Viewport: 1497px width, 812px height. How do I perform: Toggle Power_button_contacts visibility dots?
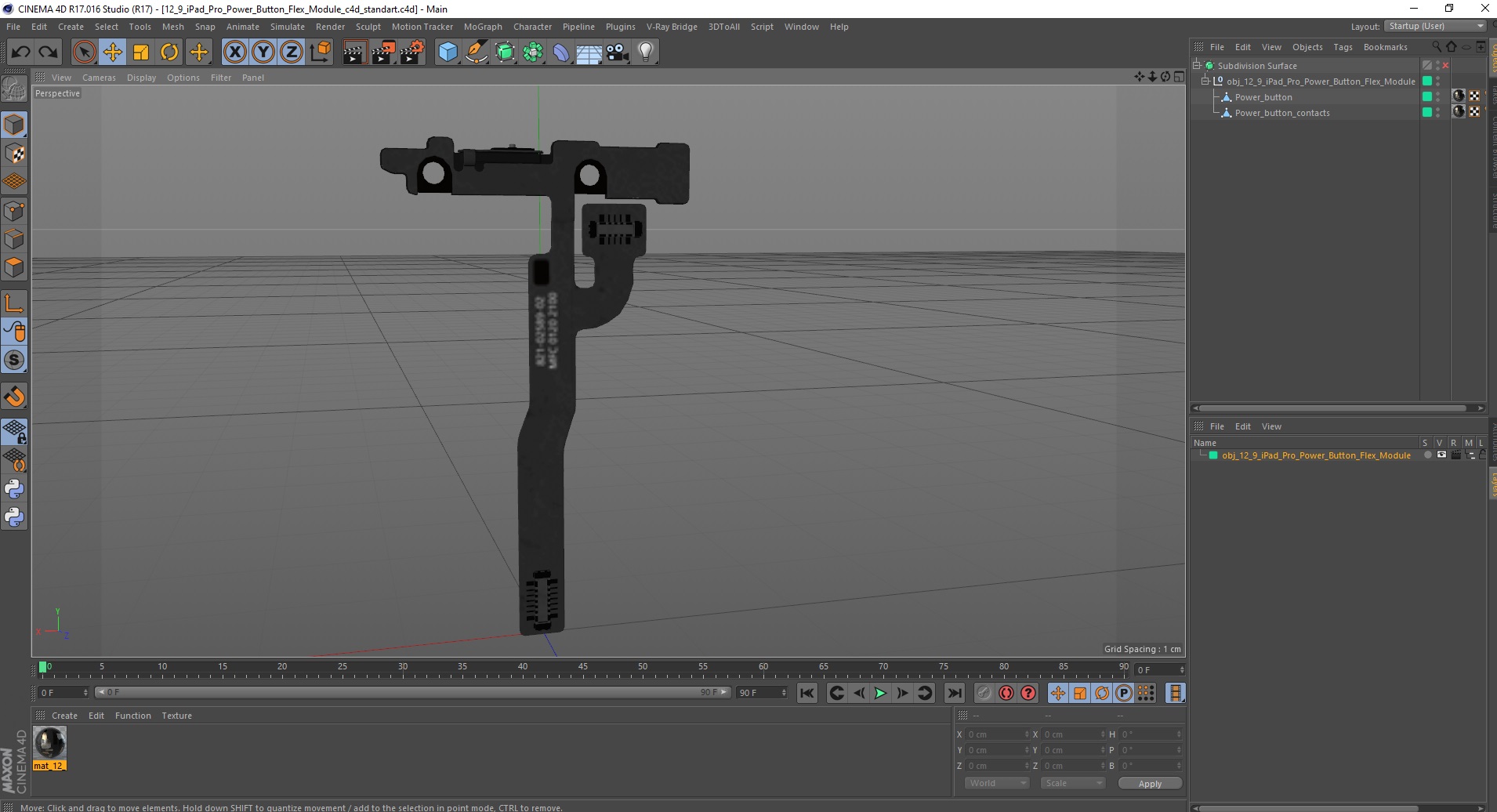point(1437,113)
